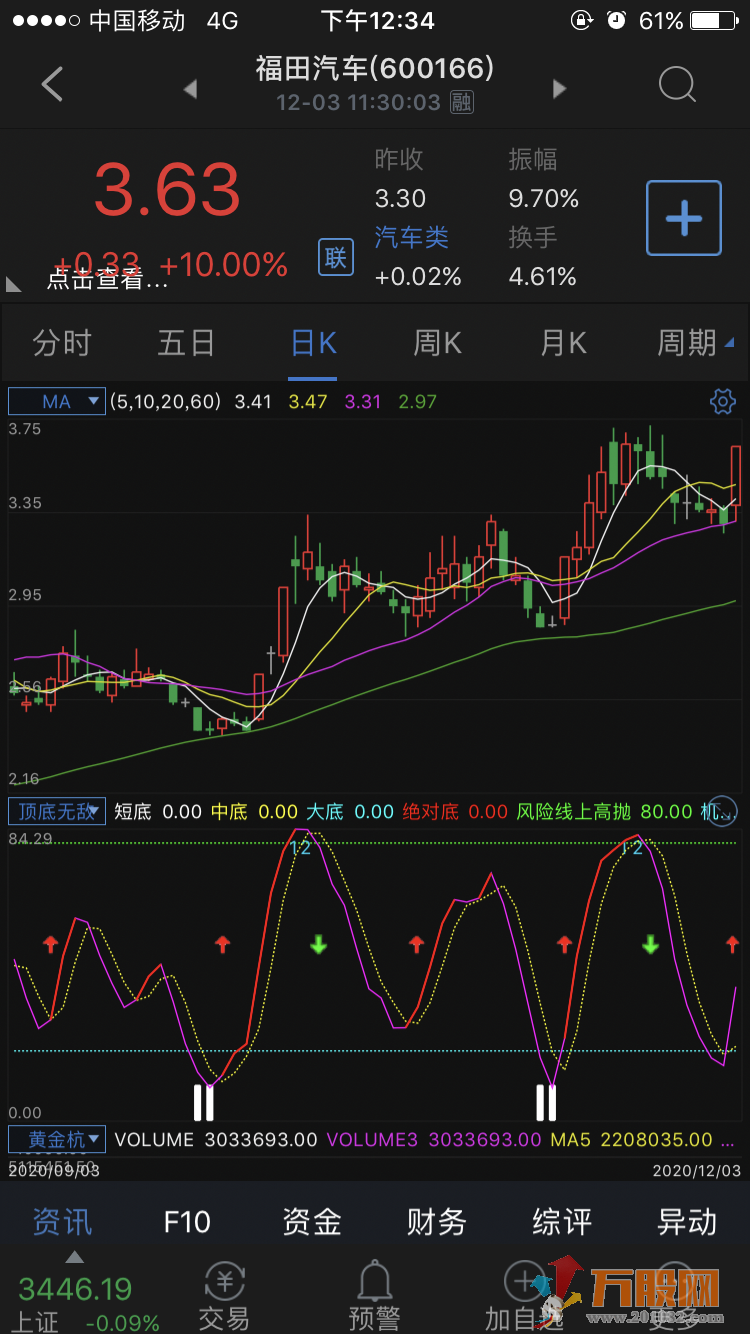The image size is (750, 1334).
Task: Open the MA indicator dropdown
Action: (x=57, y=402)
